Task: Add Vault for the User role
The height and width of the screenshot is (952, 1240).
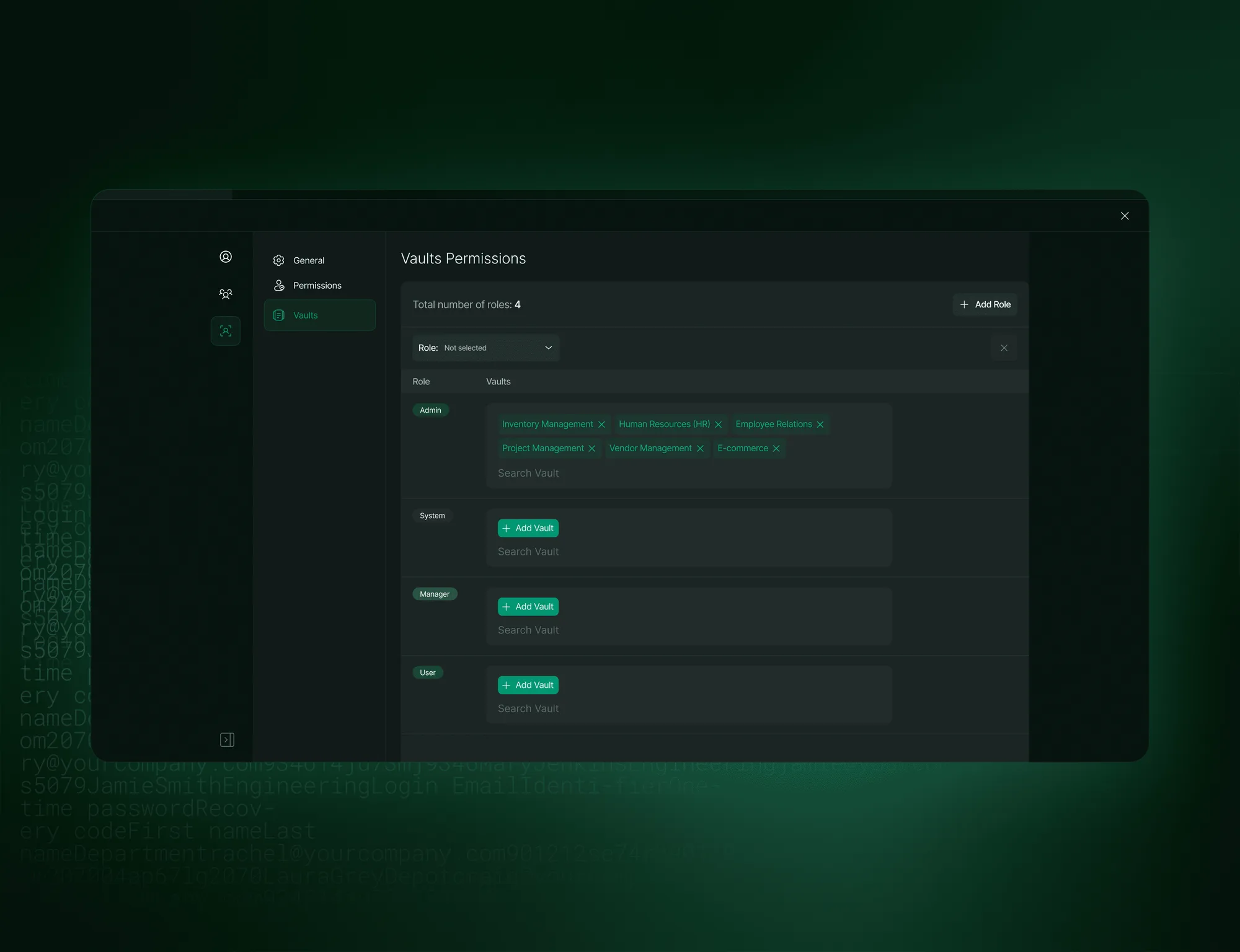Action: [528, 685]
